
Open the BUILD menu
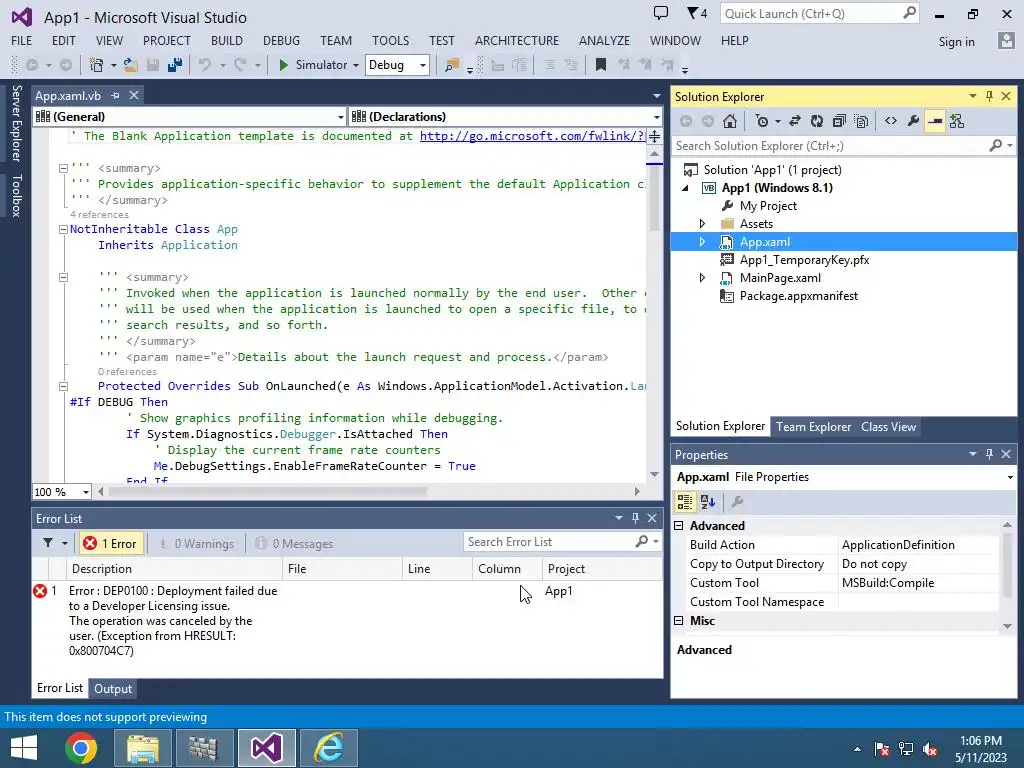227,40
